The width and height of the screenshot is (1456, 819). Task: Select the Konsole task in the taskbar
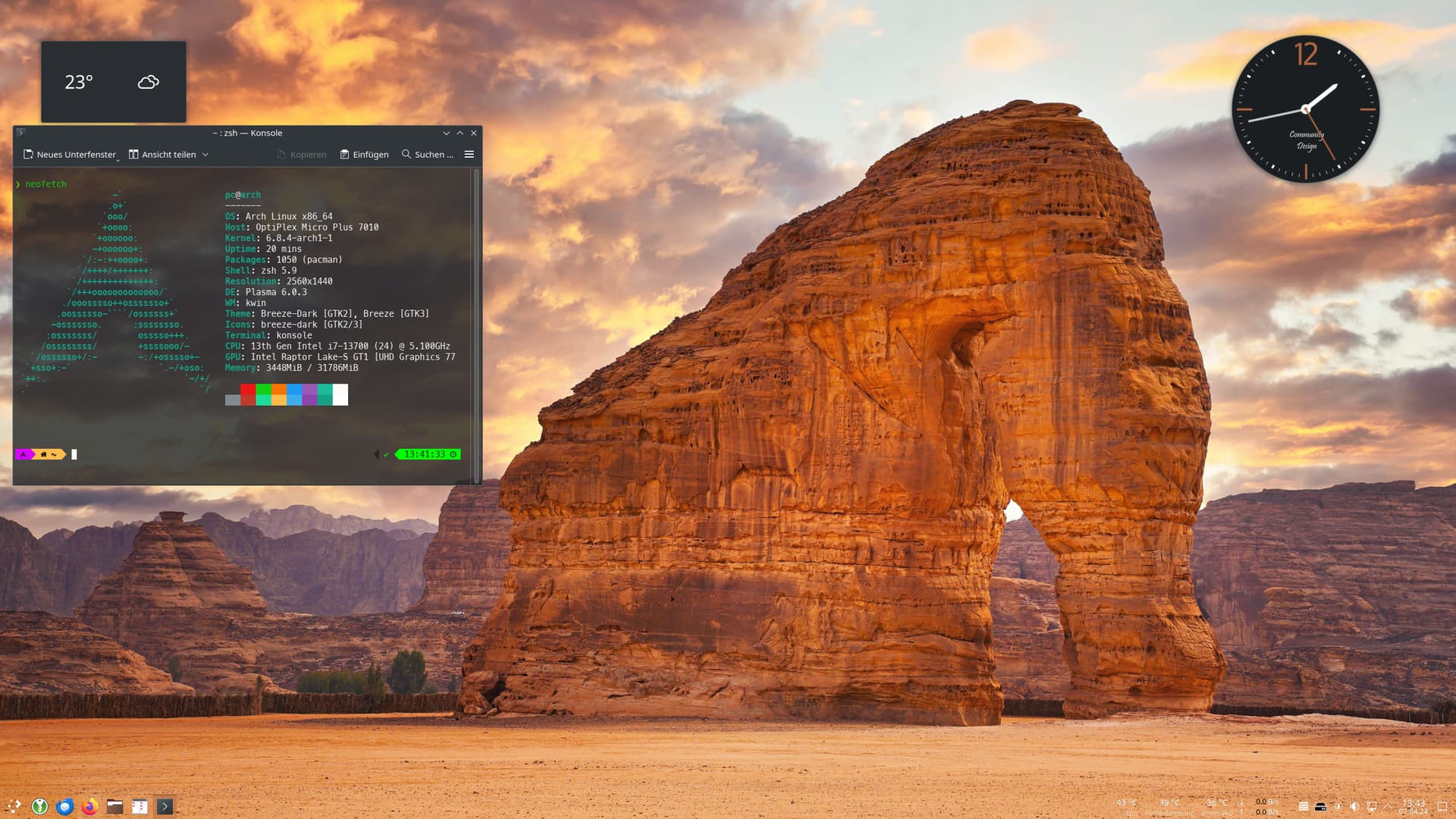165,806
